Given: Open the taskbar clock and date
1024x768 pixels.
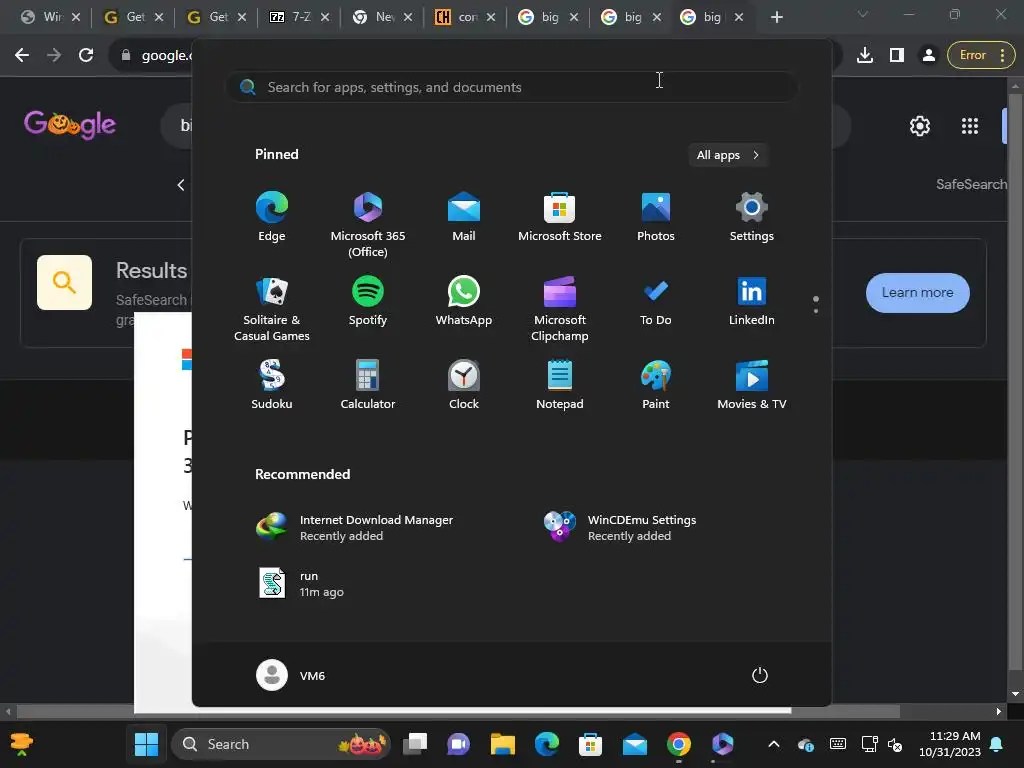Looking at the screenshot, I should (x=950, y=744).
